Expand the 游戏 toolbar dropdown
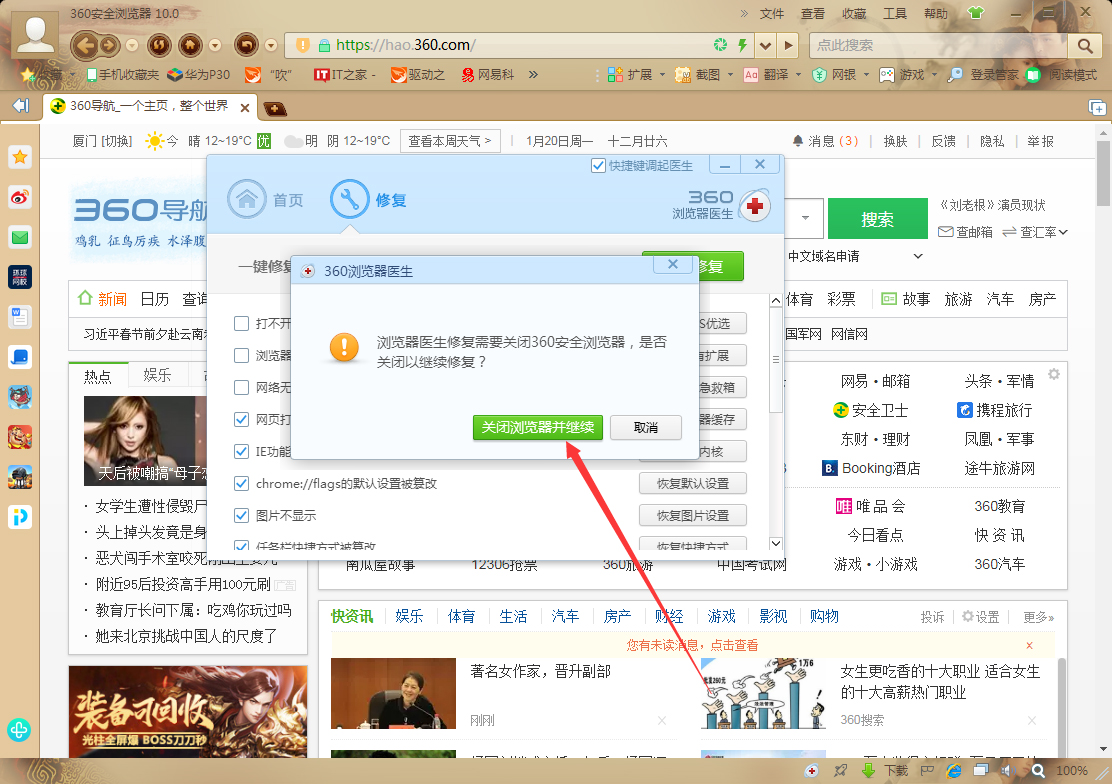Image resolution: width=1112 pixels, height=784 pixels. click(935, 75)
